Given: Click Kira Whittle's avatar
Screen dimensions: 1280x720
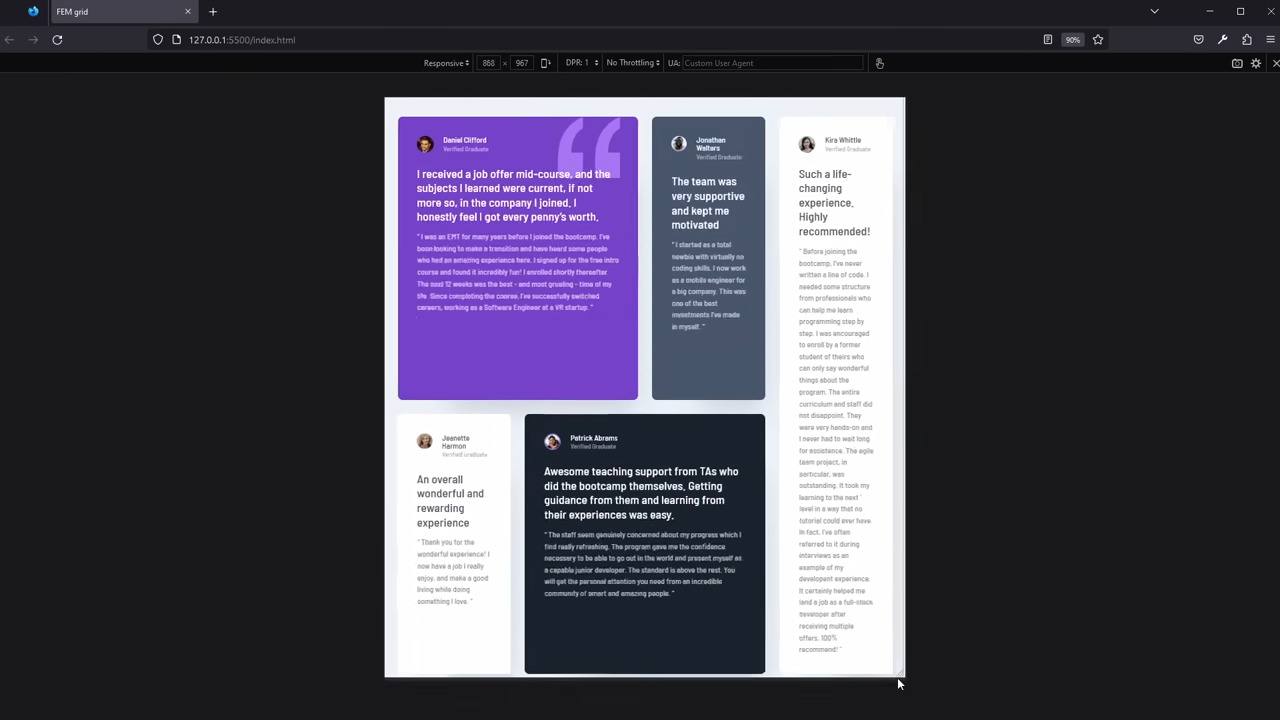Looking at the screenshot, I should pyautogui.click(x=807, y=144).
